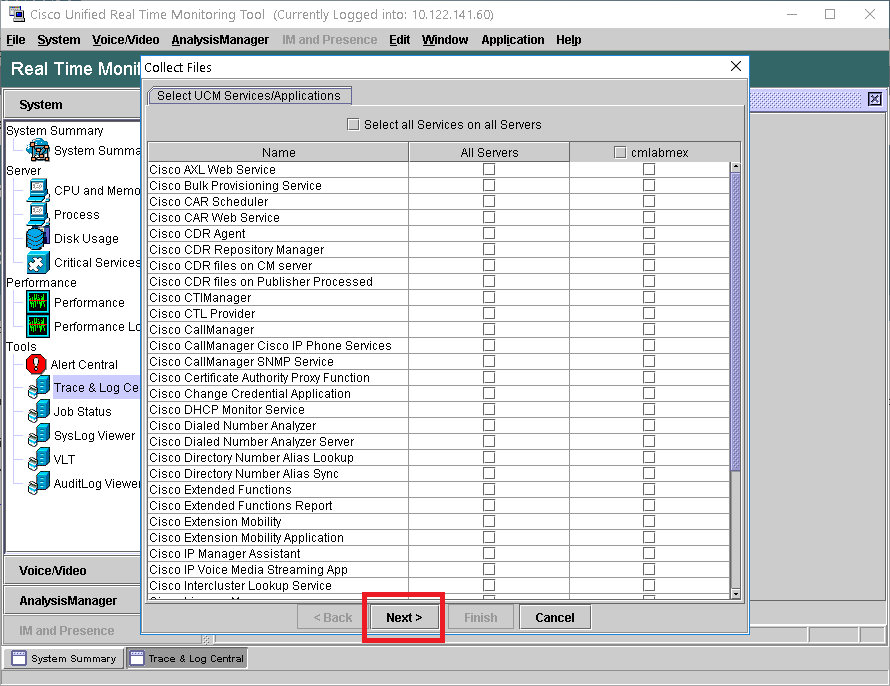890x686 pixels.
Task: Check cmlabmex box for Cisco CDR Agent
Action: [x=649, y=233]
